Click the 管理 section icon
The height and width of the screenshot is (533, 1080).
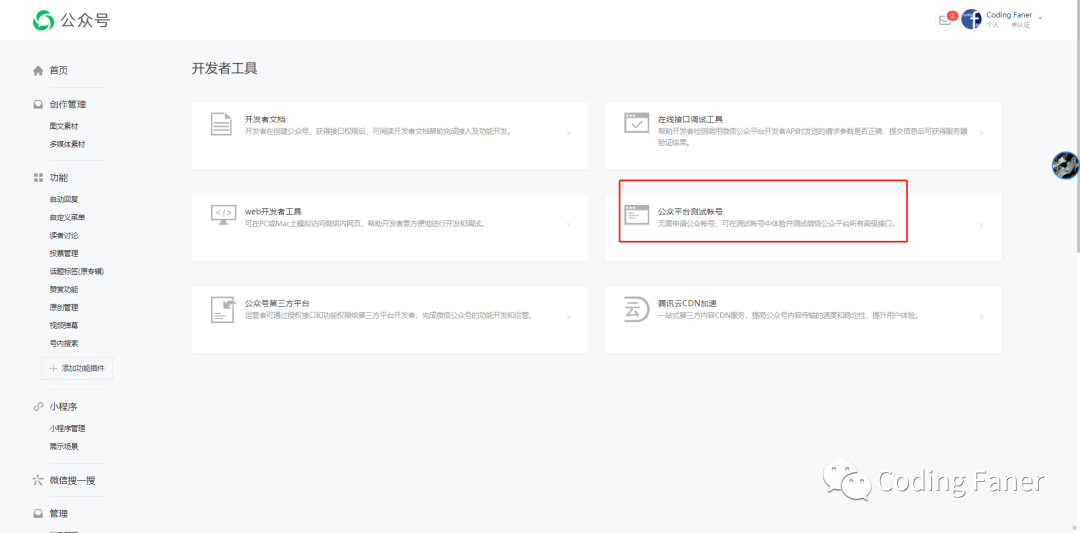[38, 514]
